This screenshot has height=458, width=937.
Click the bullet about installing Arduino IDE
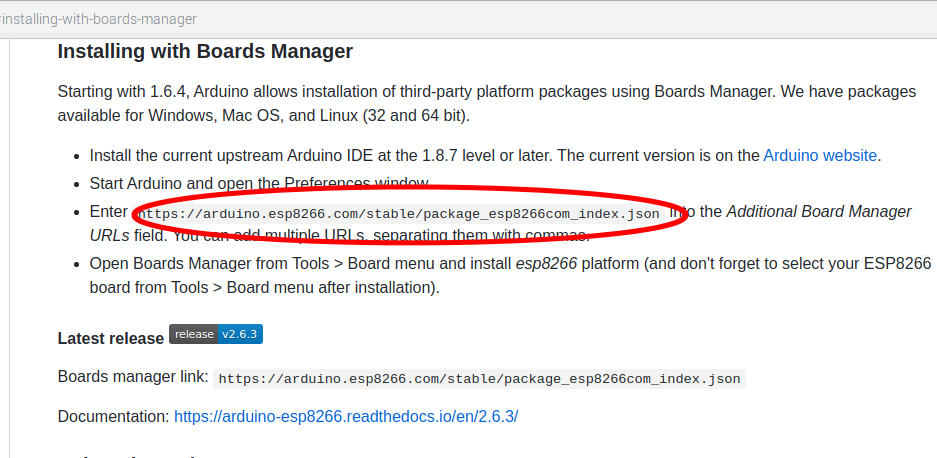tap(486, 156)
